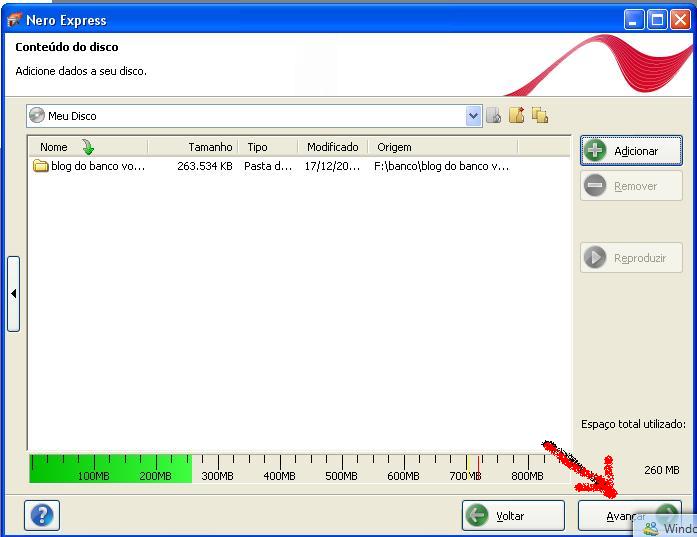Open the help question mark button

(42, 516)
